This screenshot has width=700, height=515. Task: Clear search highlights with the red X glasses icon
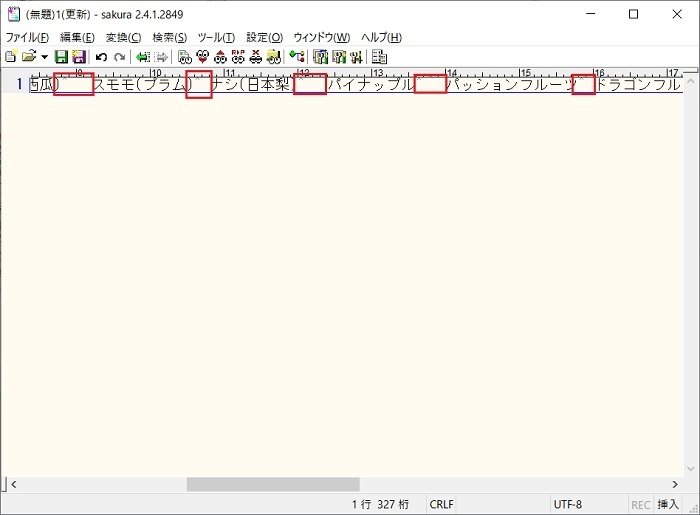[x=255, y=57]
